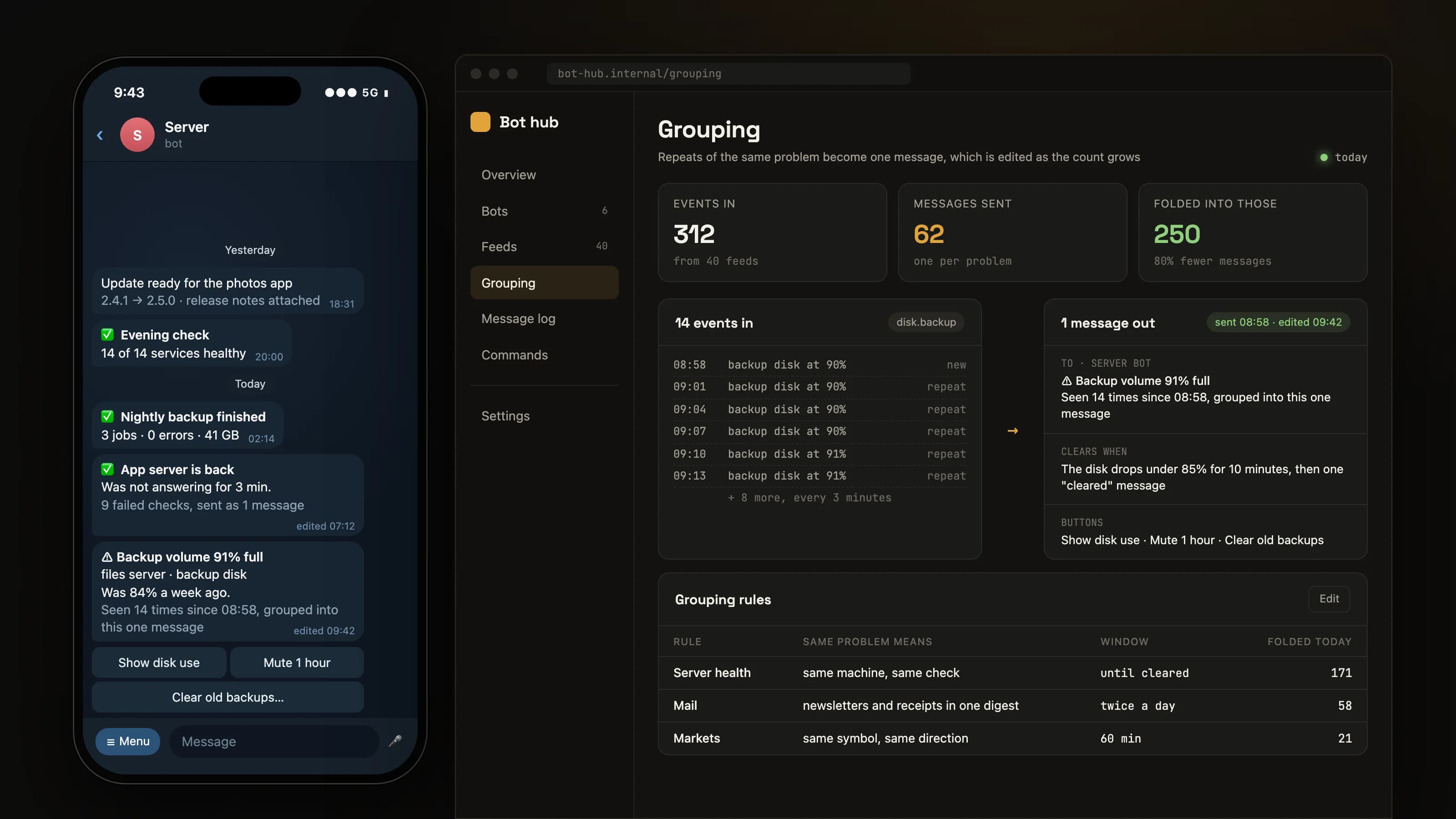This screenshot has height=819, width=1456.
Task: Open Commands in the sidebar
Action: click(544, 355)
